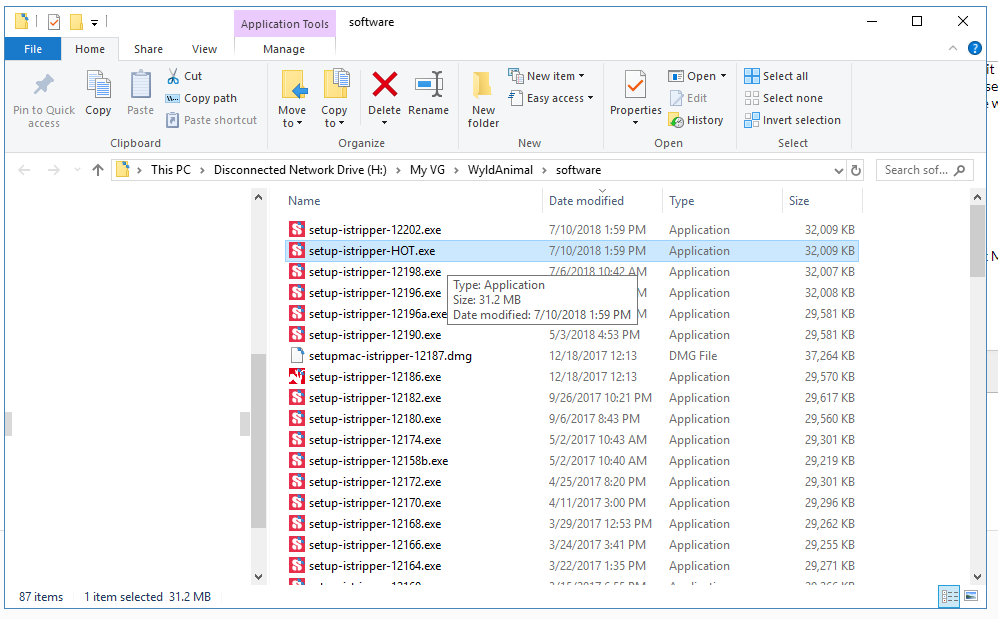Open the File menu tab
The image size is (998, 619).
pyautogui.click(x=33, y=49)
